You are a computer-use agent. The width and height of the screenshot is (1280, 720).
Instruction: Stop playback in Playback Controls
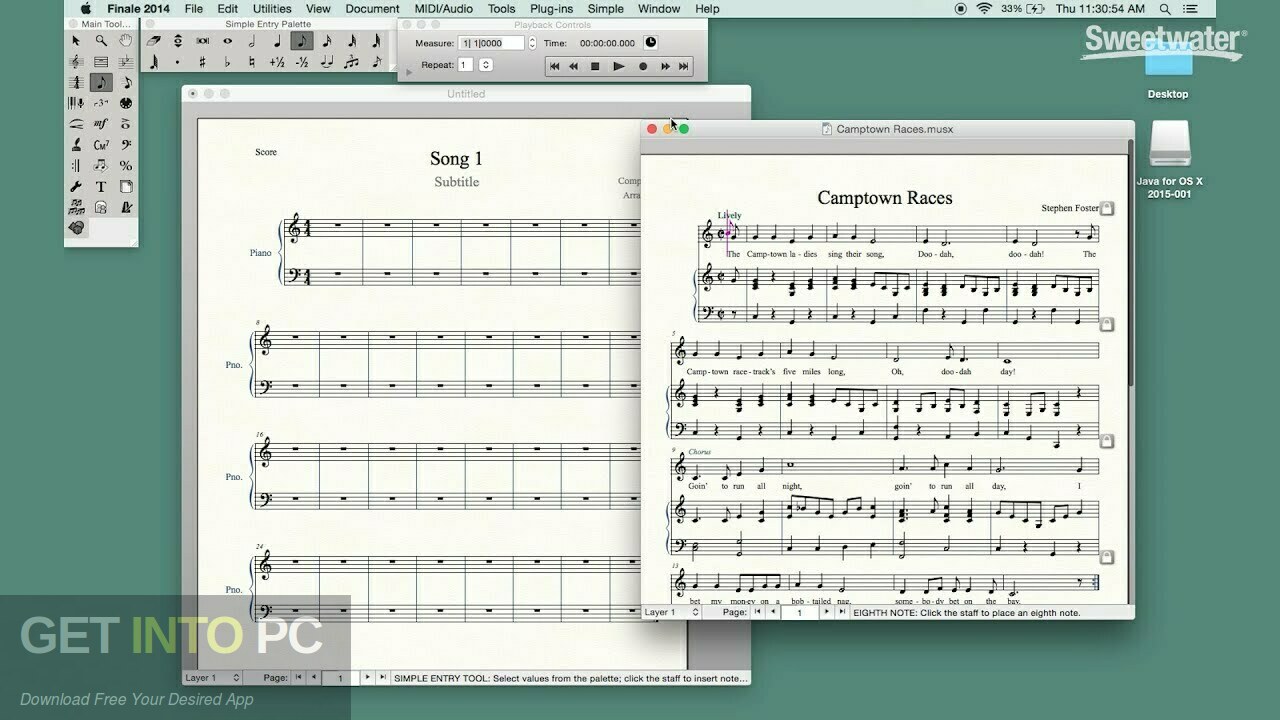point(596,66)
